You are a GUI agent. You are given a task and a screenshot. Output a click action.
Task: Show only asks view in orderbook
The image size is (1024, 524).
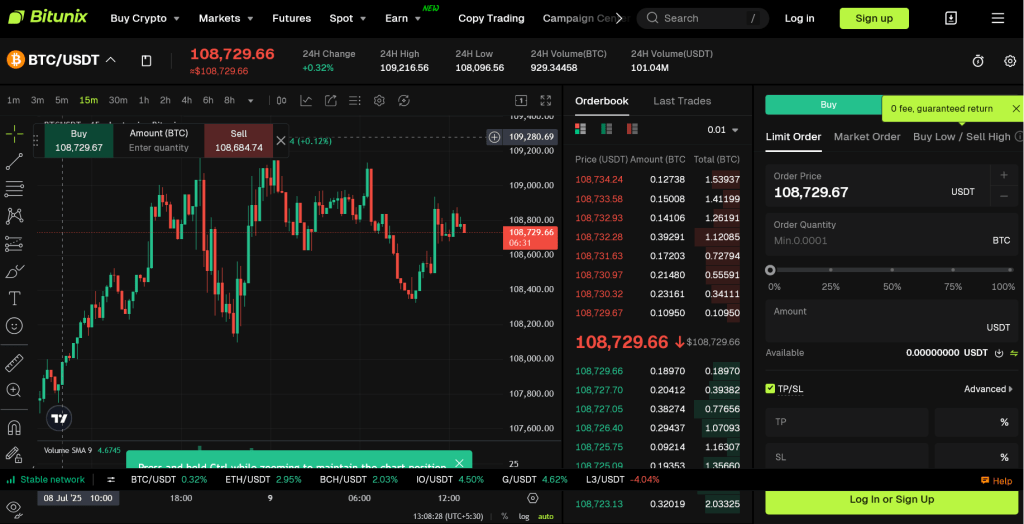pos(632,129)
